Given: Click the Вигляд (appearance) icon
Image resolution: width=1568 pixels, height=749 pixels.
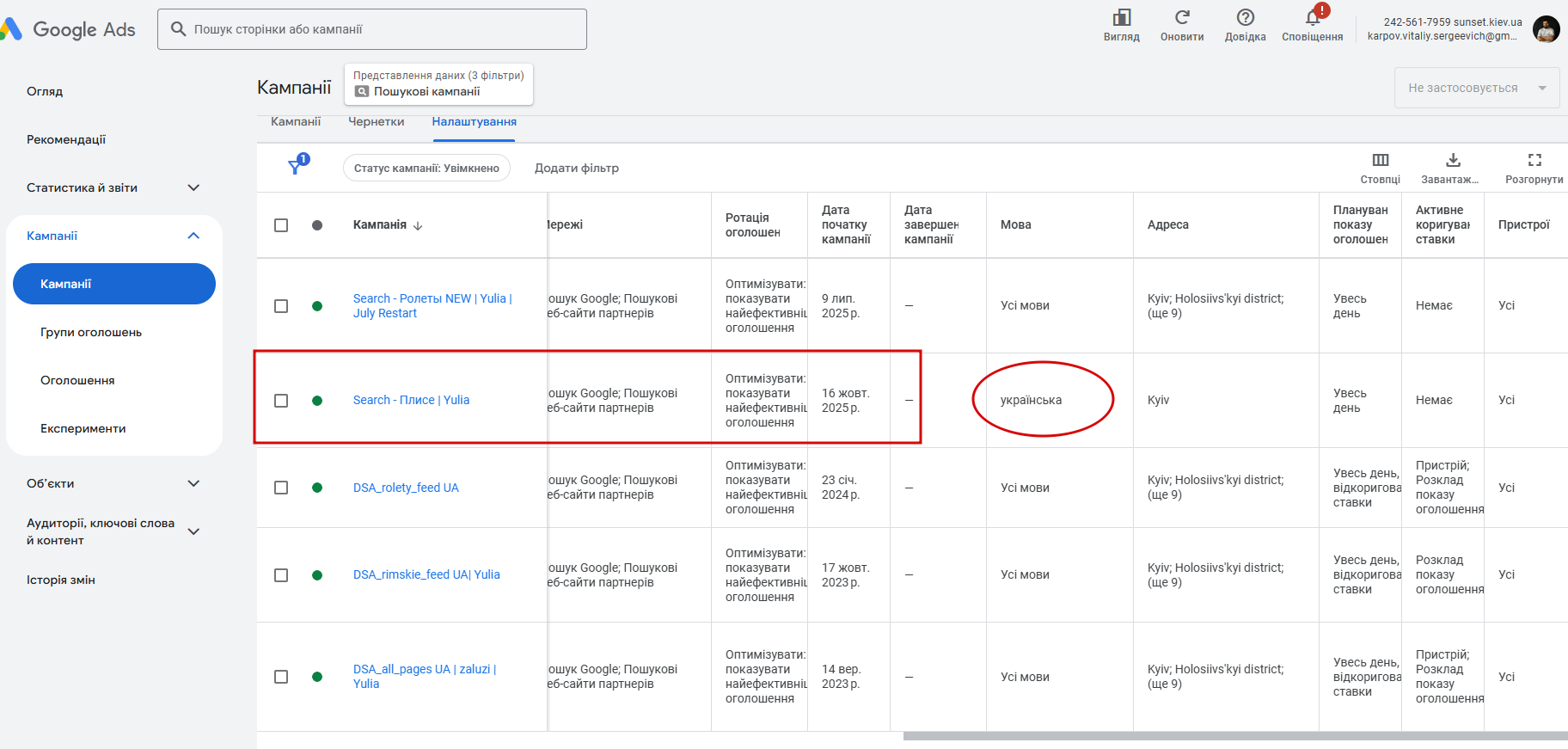Looking at the screenshot, I should point(1121,18).
